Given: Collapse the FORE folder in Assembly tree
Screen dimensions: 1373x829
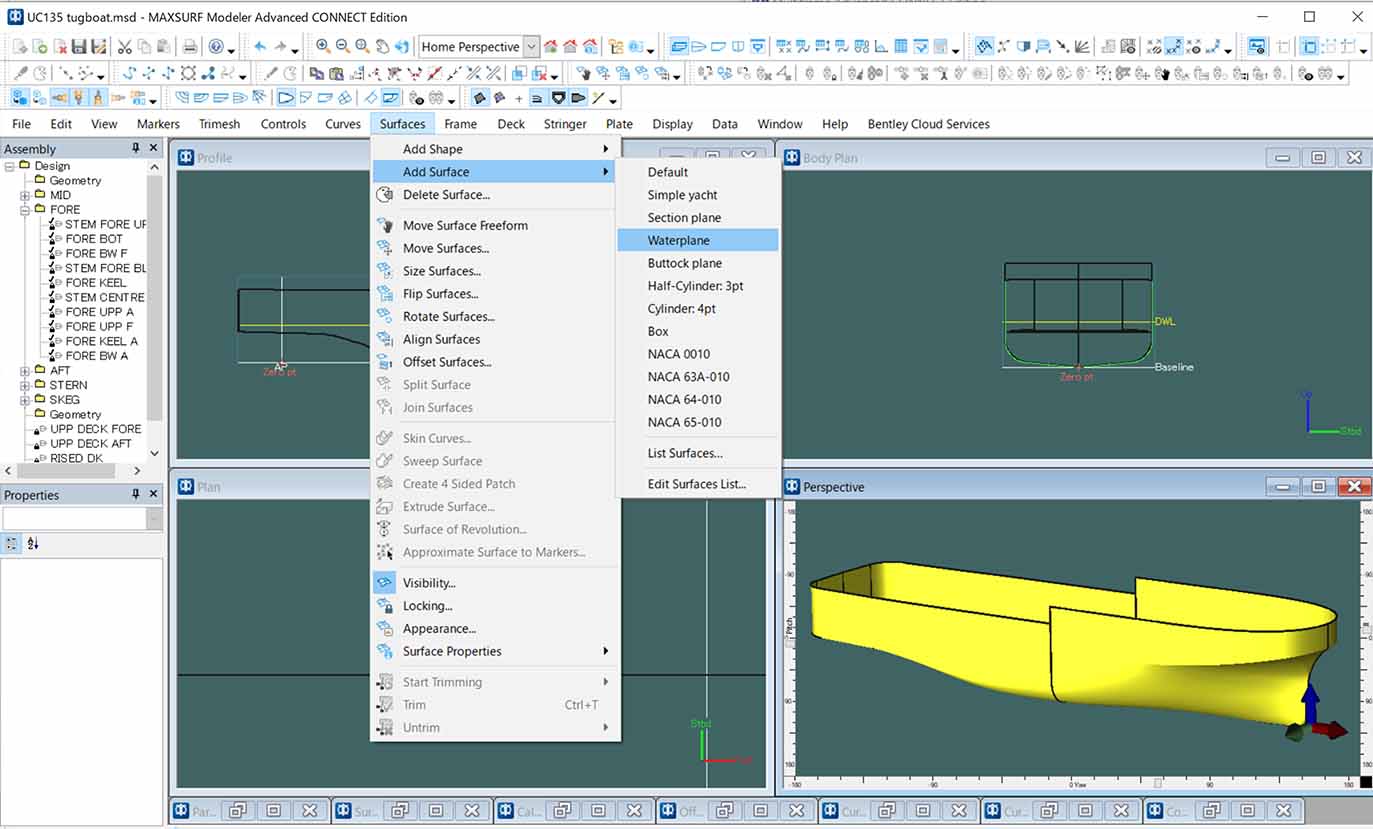Looking at the screenshot, I should (x=25, y=210).
